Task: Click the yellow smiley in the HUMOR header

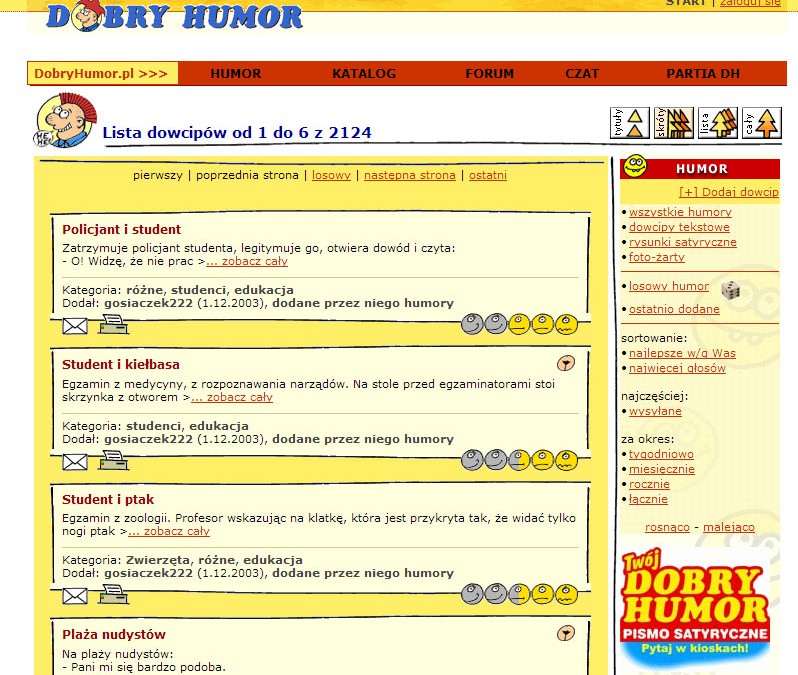Action: click(635, 166)
